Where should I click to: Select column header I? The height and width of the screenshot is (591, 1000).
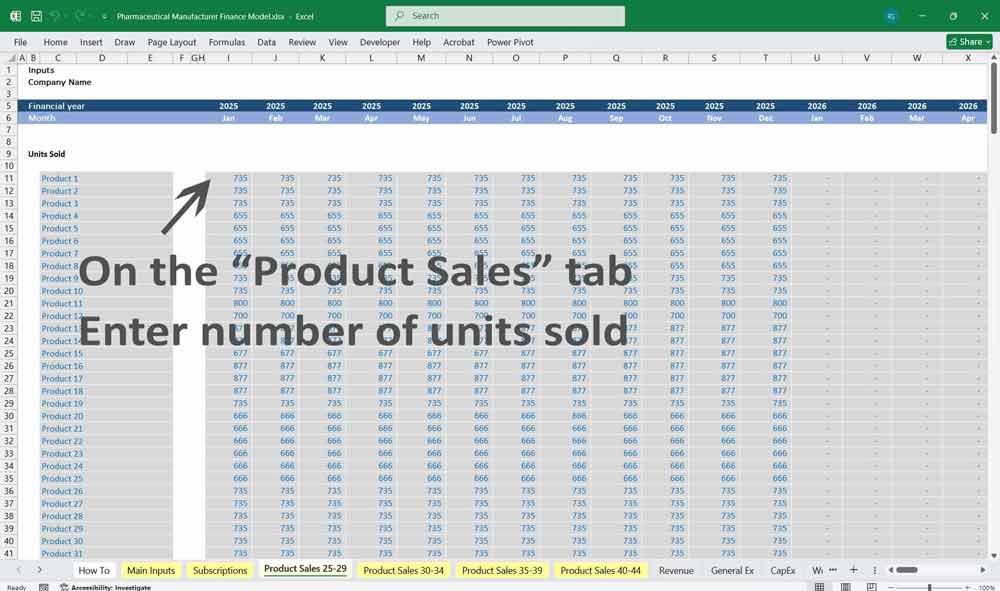[228, 58]
